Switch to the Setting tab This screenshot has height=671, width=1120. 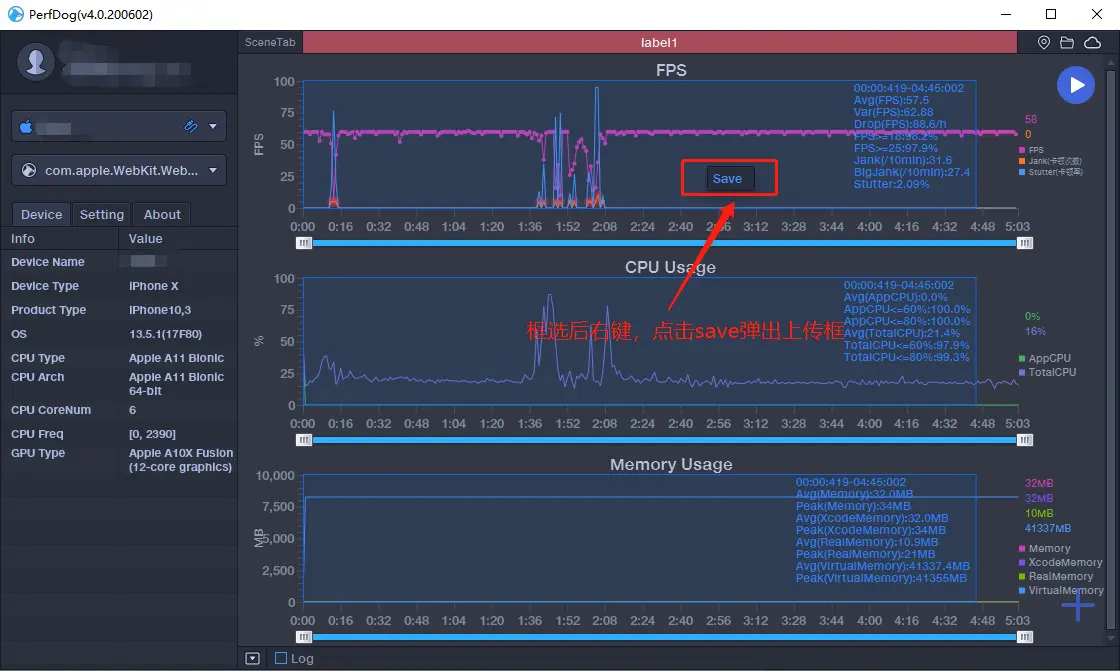[101, 214]
